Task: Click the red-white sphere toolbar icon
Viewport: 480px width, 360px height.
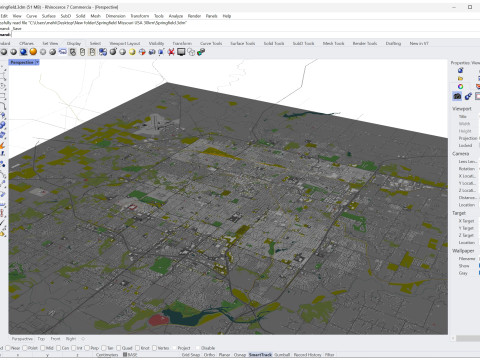Action: (x=142, y=52)
